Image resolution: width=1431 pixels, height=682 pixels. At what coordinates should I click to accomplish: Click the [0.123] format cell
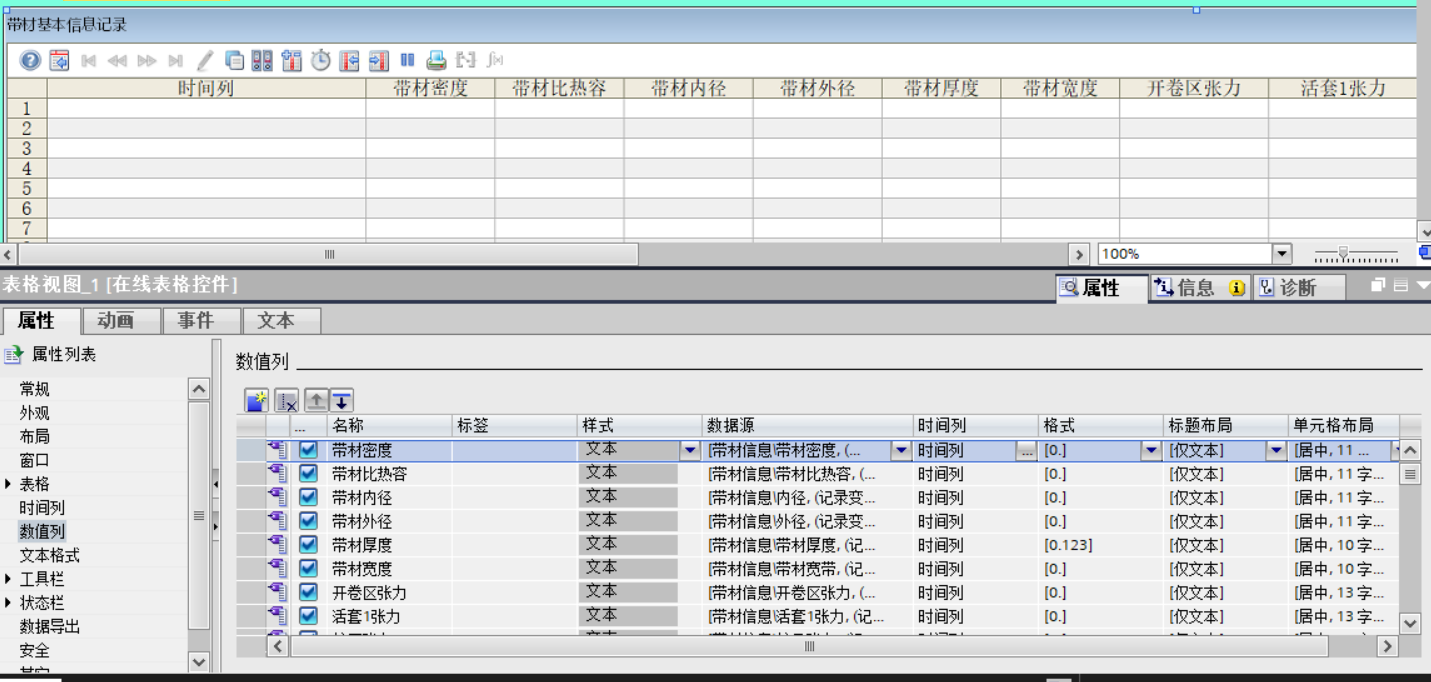tap(1101, 545)
